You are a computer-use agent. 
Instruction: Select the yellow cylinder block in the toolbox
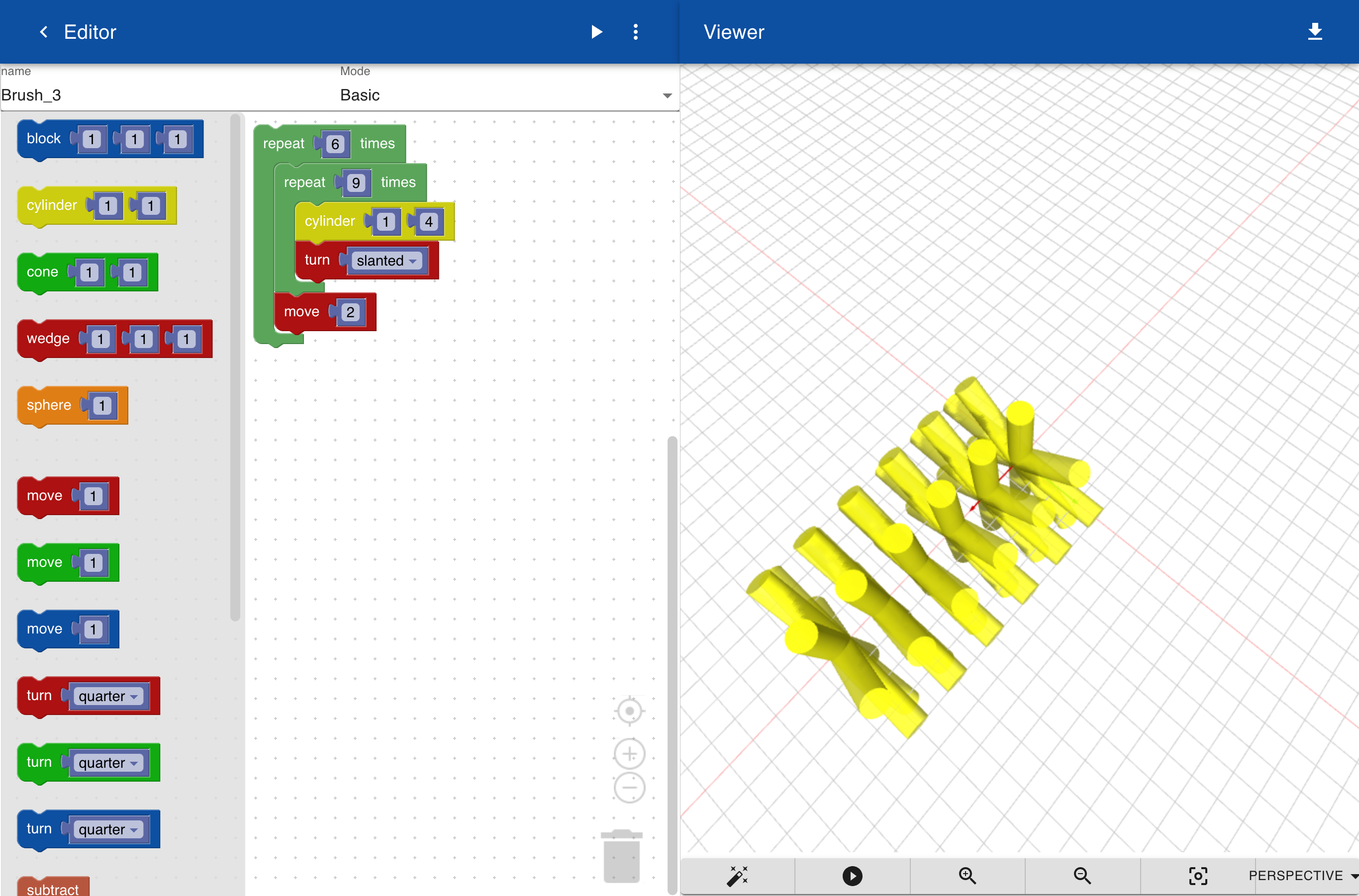[x=51, y=206]
